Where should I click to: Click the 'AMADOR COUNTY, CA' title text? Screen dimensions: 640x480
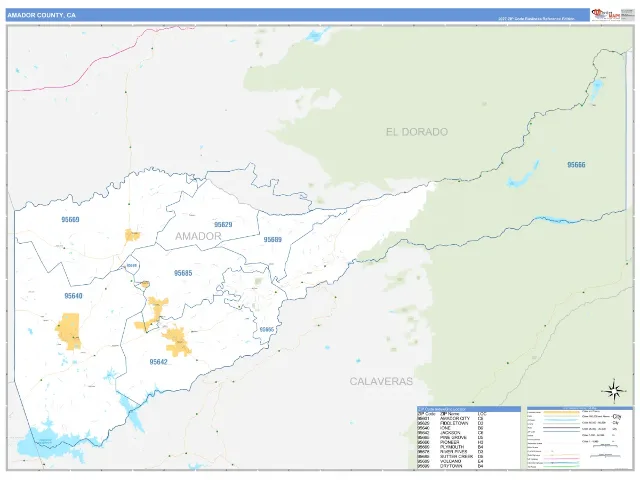[41, 16]
